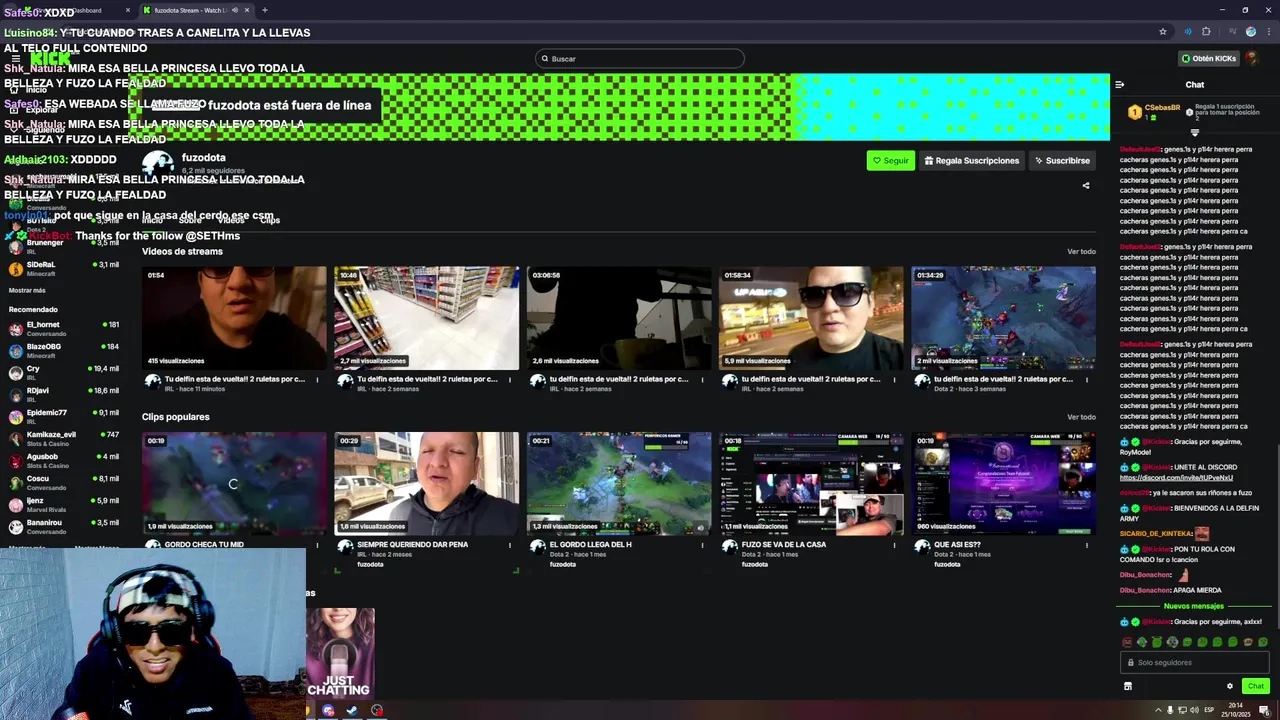Click the microphone icon in system tray
This screenshot has height=720, width=1280.
pos(1171,711)
